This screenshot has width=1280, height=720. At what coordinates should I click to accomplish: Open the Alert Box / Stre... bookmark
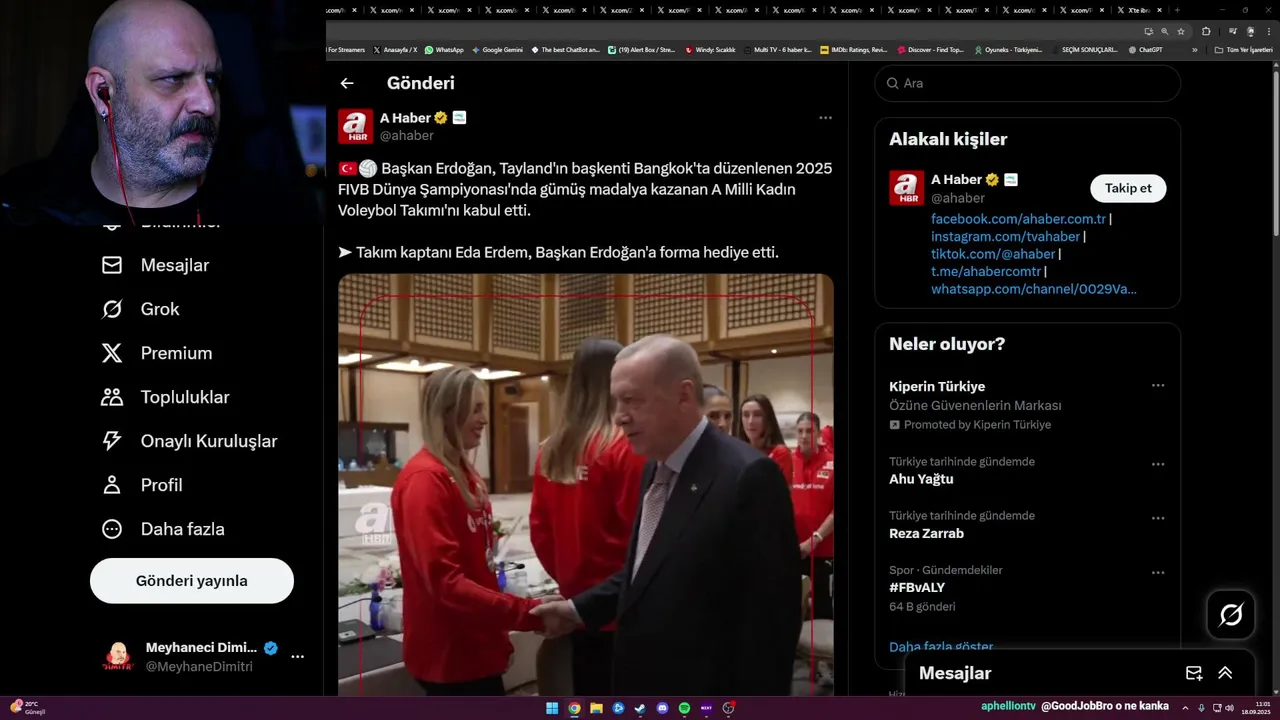click(x=641, y=49)
